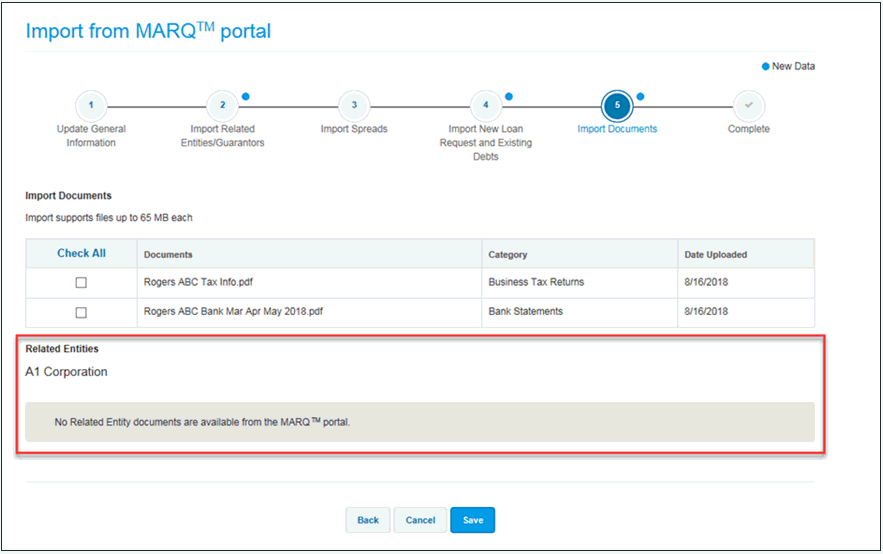The height and width of the screenshot is (554, 883).
Task: Click the blue new-data dot beside step 4
Action: pyautogui.click(x=509, y=96)
